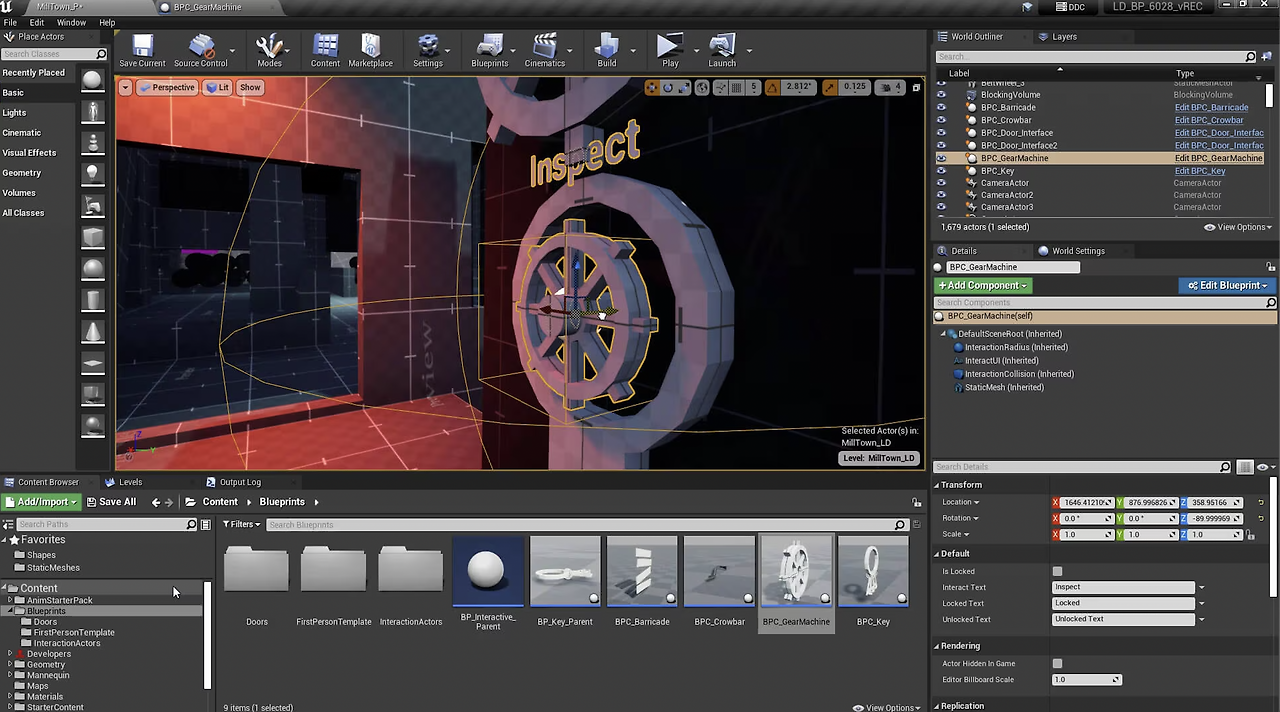
Task: Switch to the Output Log tab
Action: click(239, 482)
